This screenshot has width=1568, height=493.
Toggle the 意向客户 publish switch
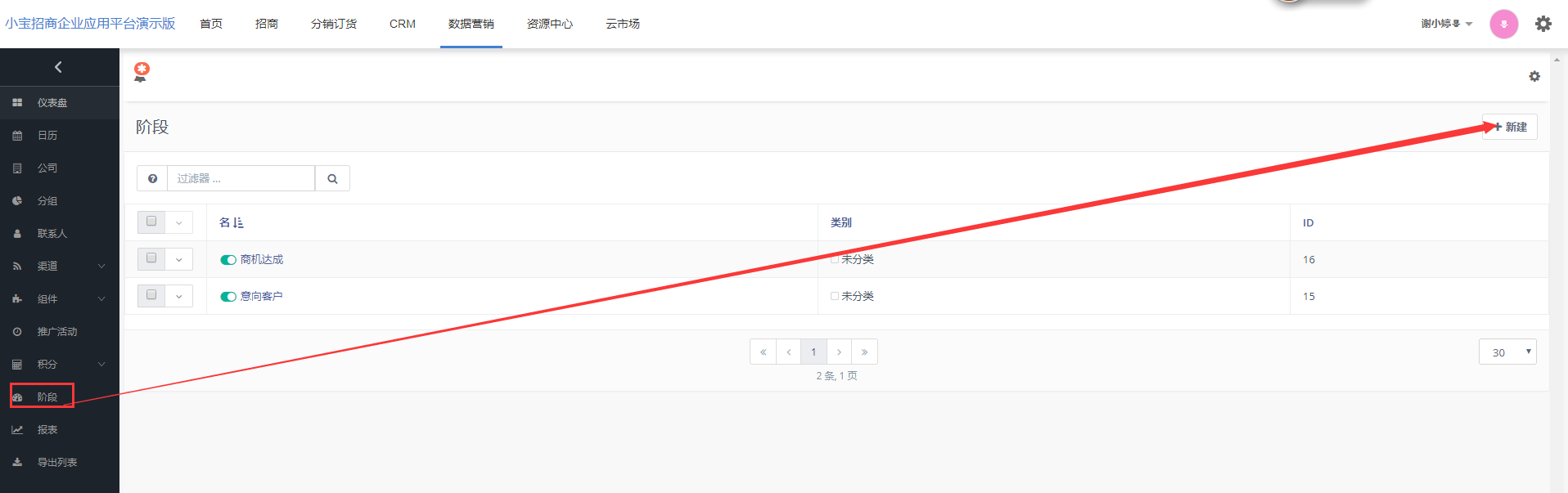point(228,297)
